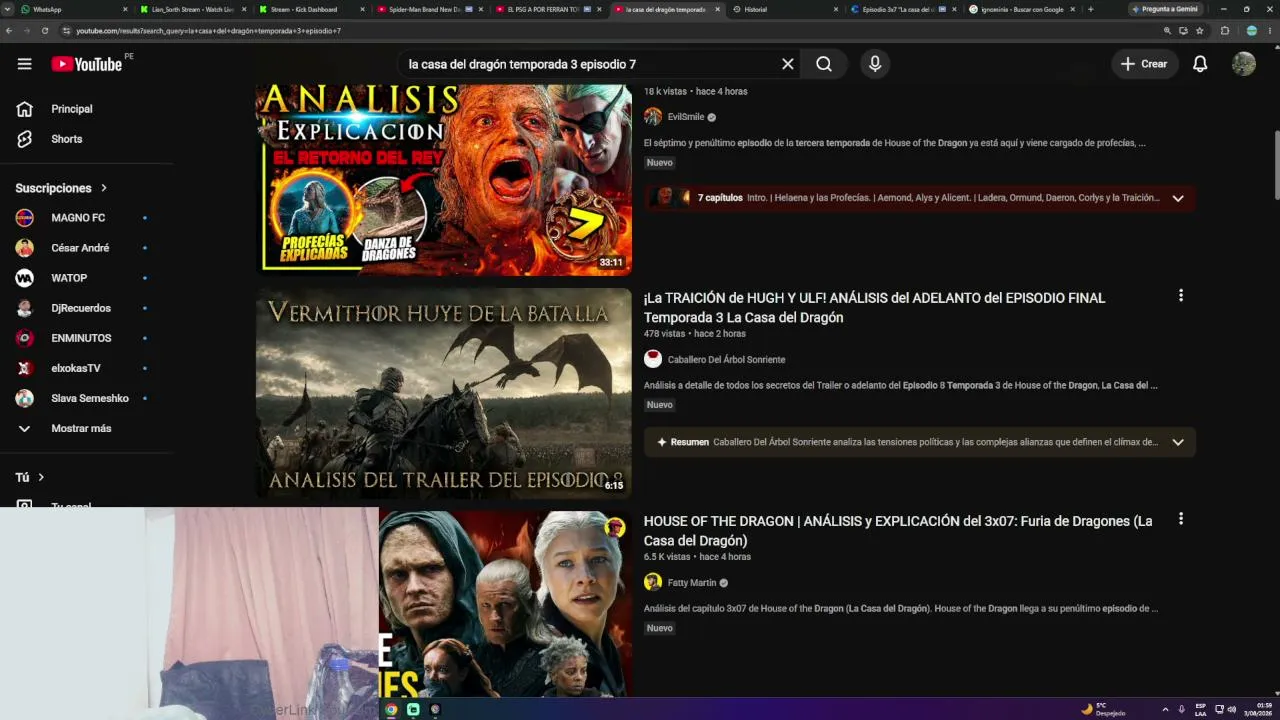Visit Caballero Del Árbol Sonriente channel name
This screenshot has width=1280, height=720.
click(x=726, y=360)
